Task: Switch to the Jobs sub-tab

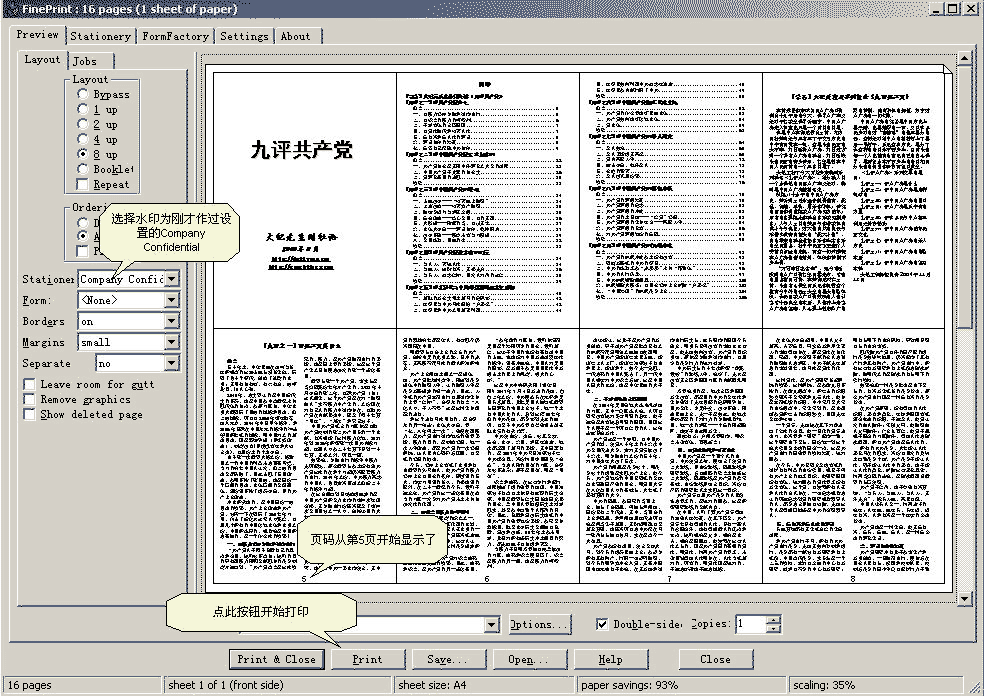Action: point(85,61)
